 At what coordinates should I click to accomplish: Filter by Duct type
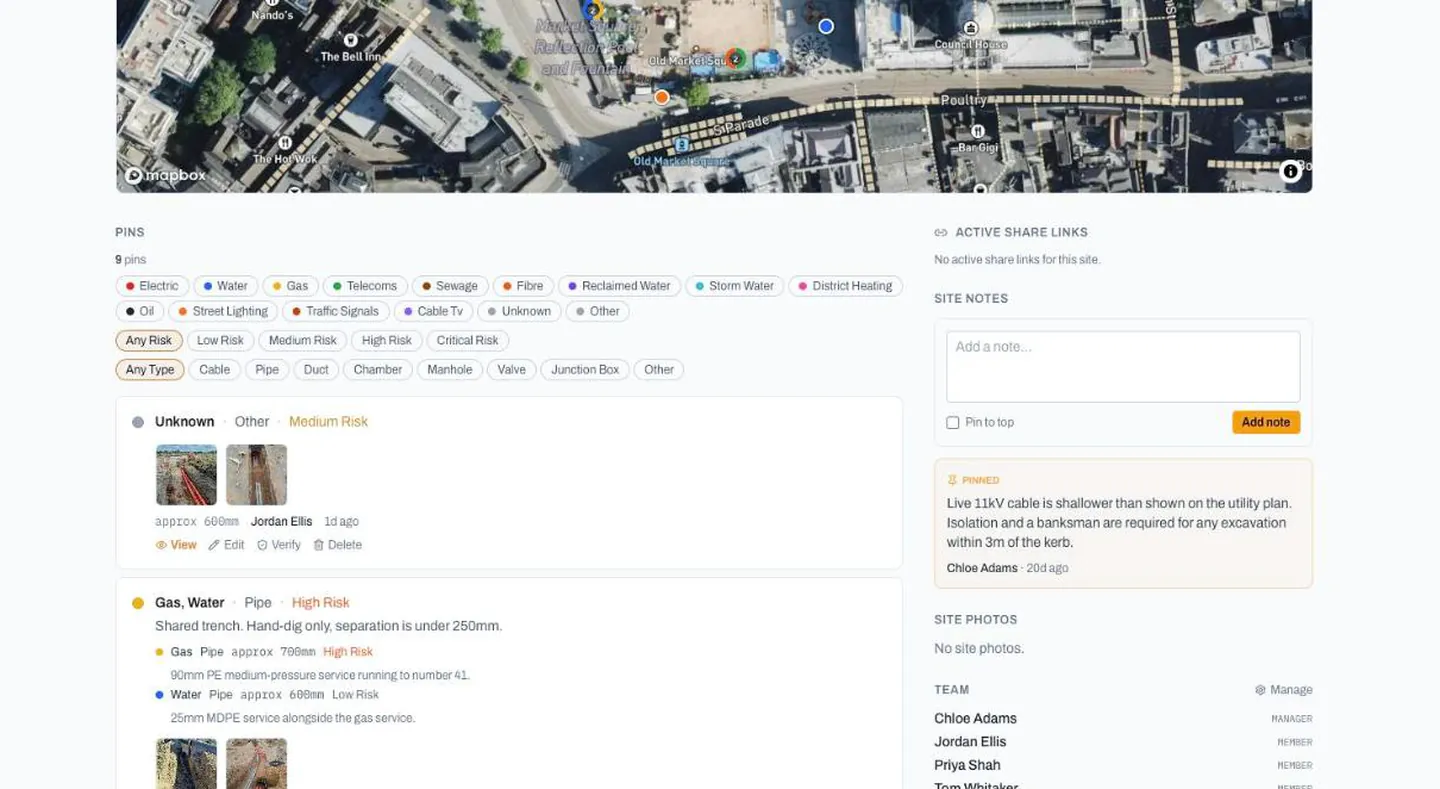coord(316,369)
